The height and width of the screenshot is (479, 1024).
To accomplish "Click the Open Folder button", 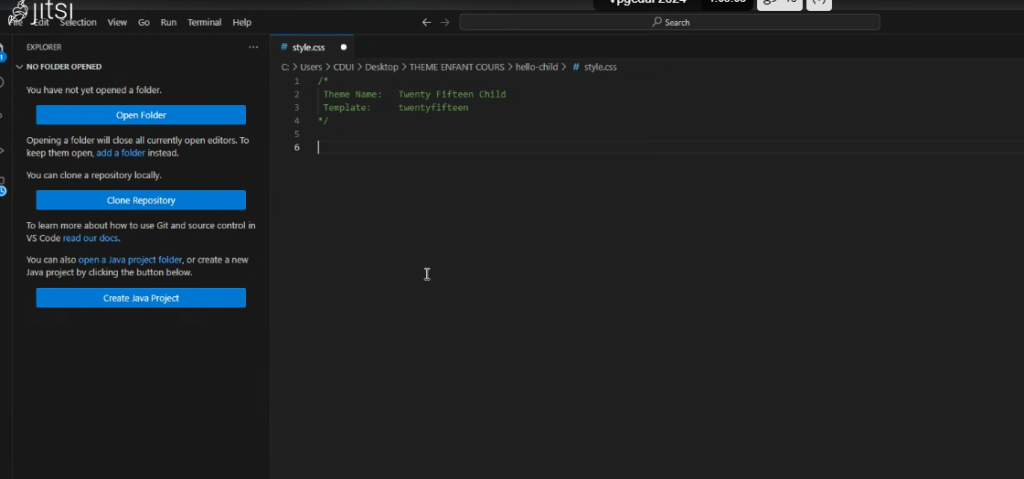I will tap(141, 115).
